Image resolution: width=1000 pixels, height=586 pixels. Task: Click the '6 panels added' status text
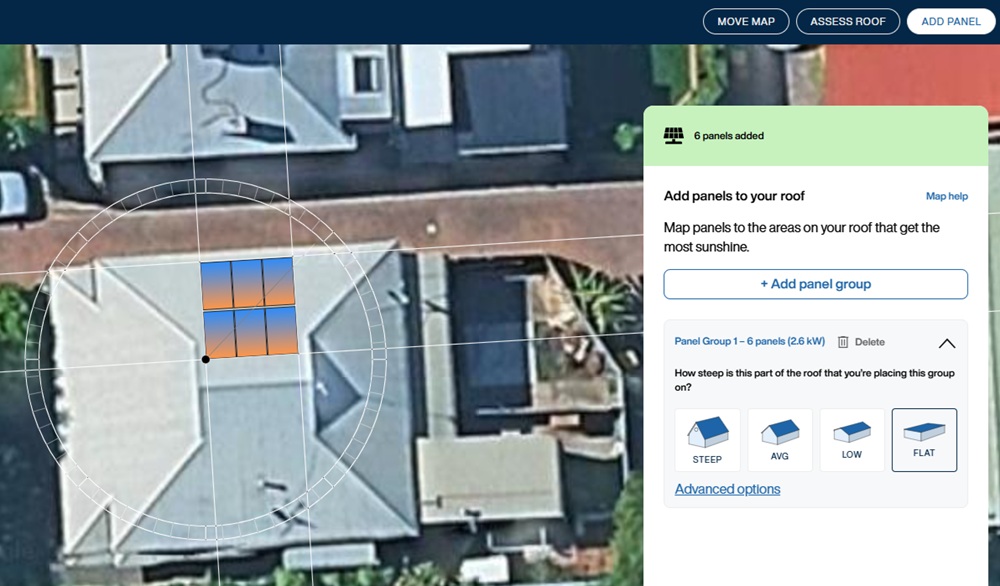click(x=729, y=136)
